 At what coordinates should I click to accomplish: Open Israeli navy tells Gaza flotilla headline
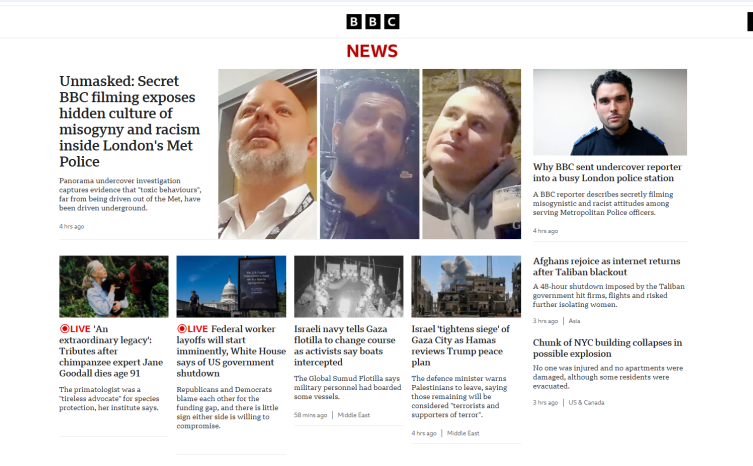345,345
